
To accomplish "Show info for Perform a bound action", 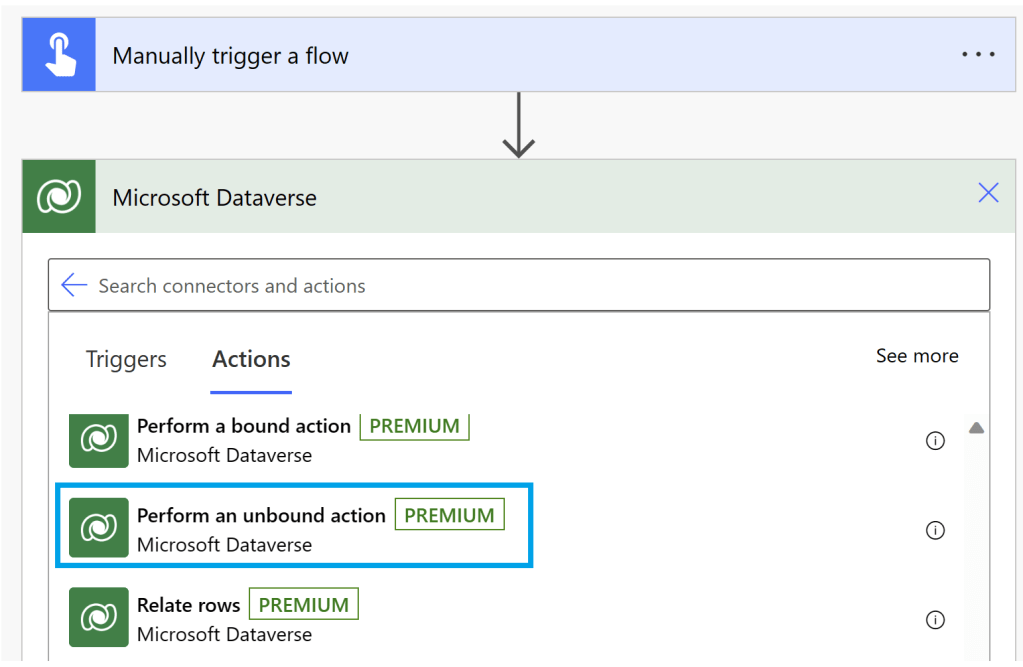I will (935, 441).
